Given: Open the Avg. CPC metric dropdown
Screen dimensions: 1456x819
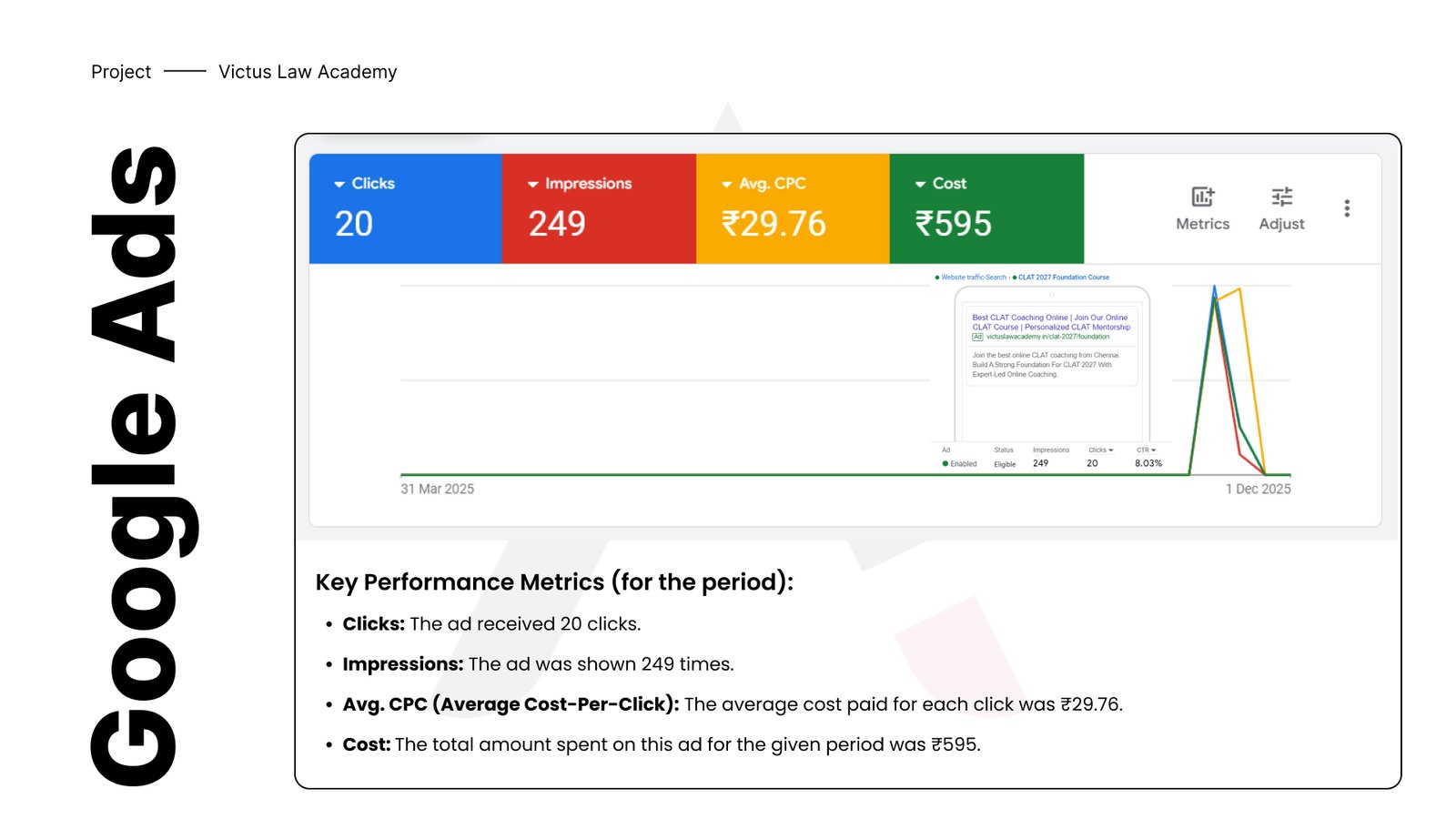Looking at the screenshot, I should 727,184.
